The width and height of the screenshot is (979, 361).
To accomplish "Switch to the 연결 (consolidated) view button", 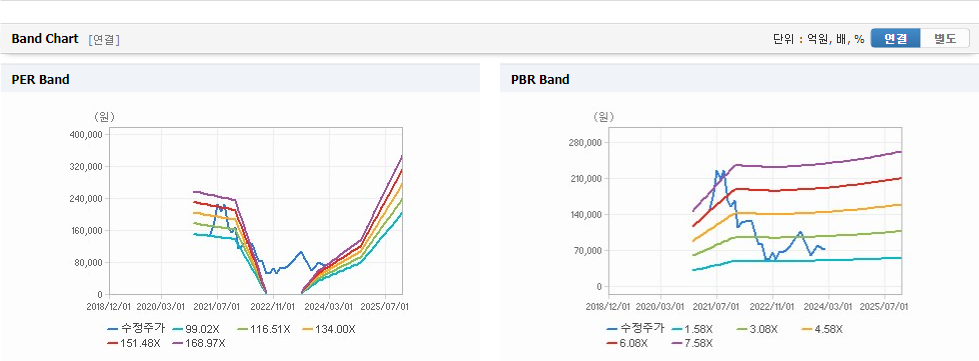I will (895, 39).
